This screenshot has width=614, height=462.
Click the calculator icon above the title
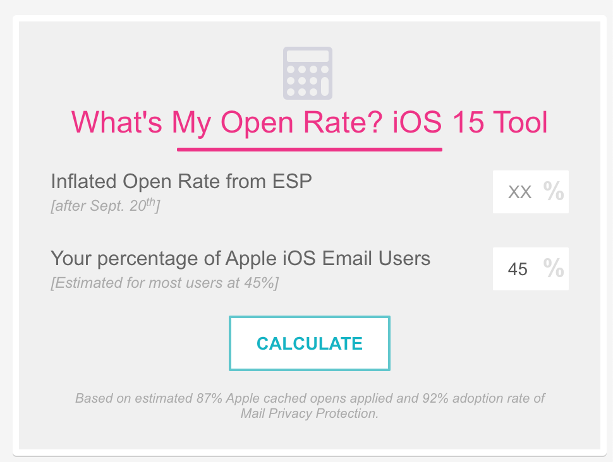click(x=307, y=73)
